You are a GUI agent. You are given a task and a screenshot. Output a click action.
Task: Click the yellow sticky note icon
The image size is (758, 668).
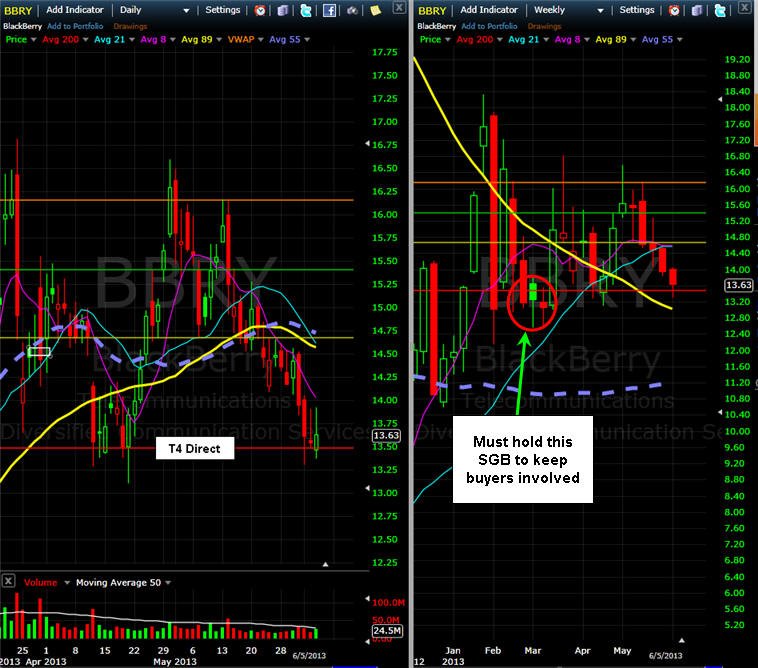375,10
